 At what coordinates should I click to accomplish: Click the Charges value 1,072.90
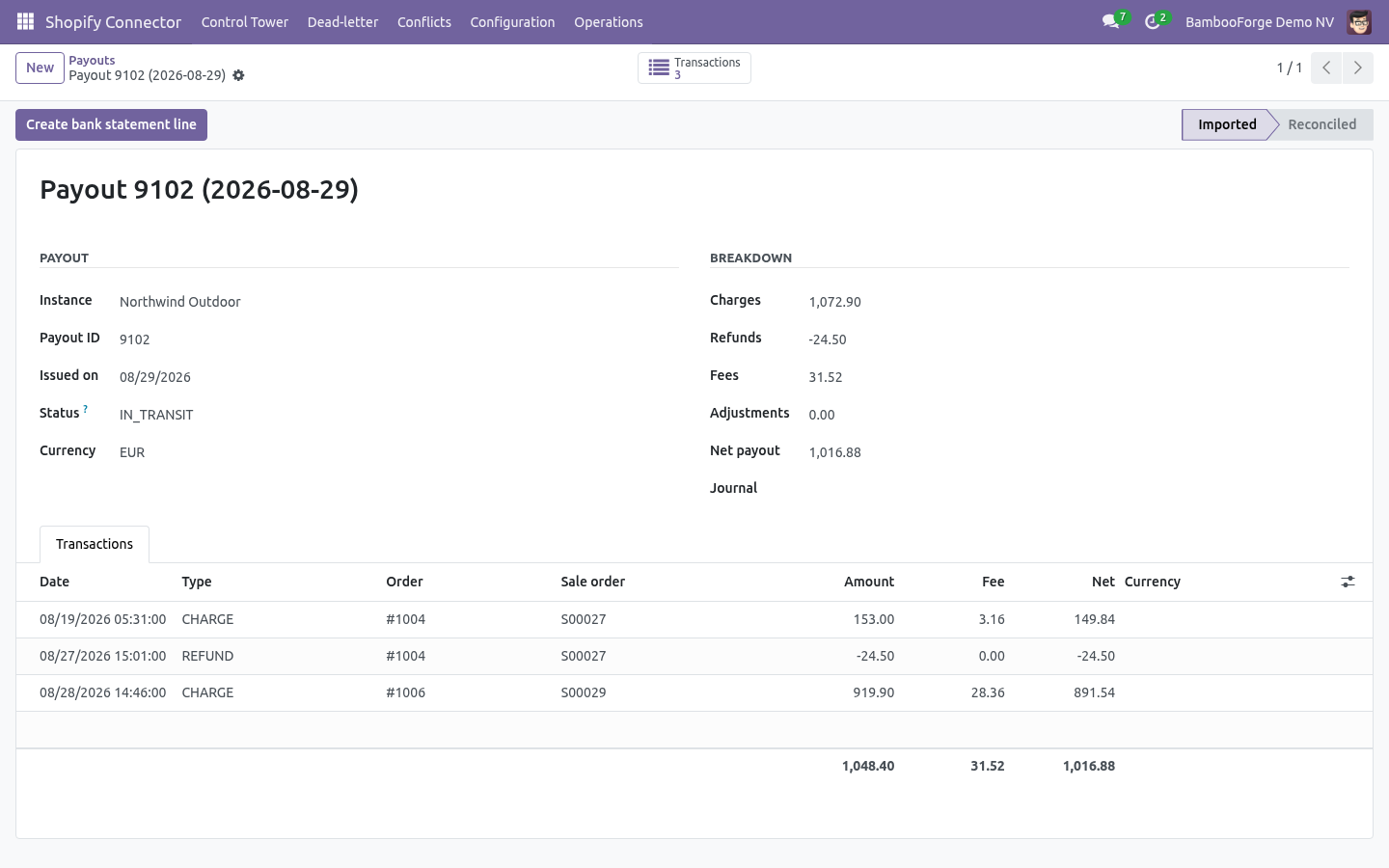click(x=835, y=302)
